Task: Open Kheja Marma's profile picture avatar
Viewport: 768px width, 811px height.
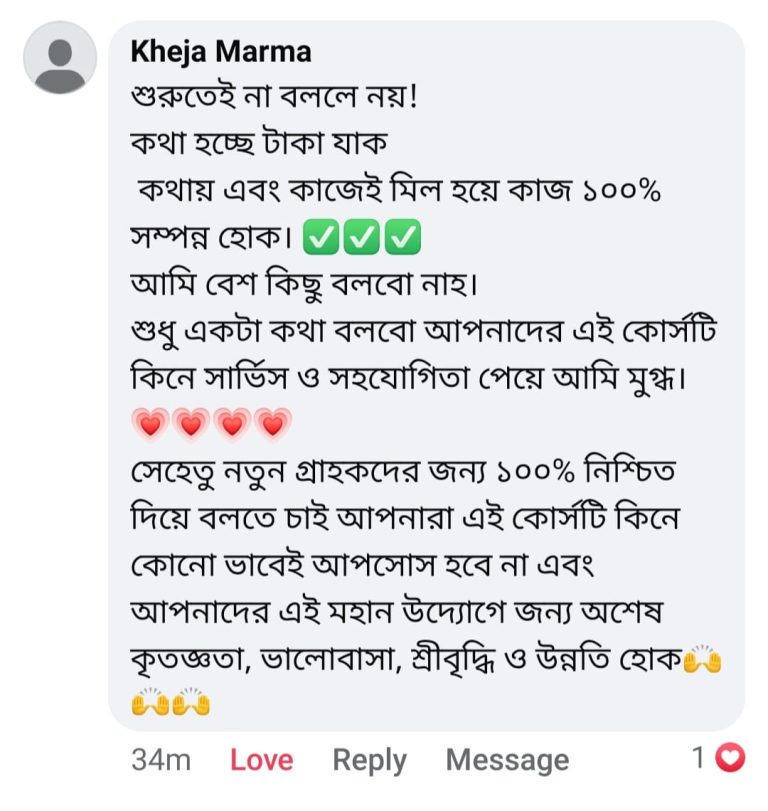Action: pyautogui.click(x=60, y=58)
